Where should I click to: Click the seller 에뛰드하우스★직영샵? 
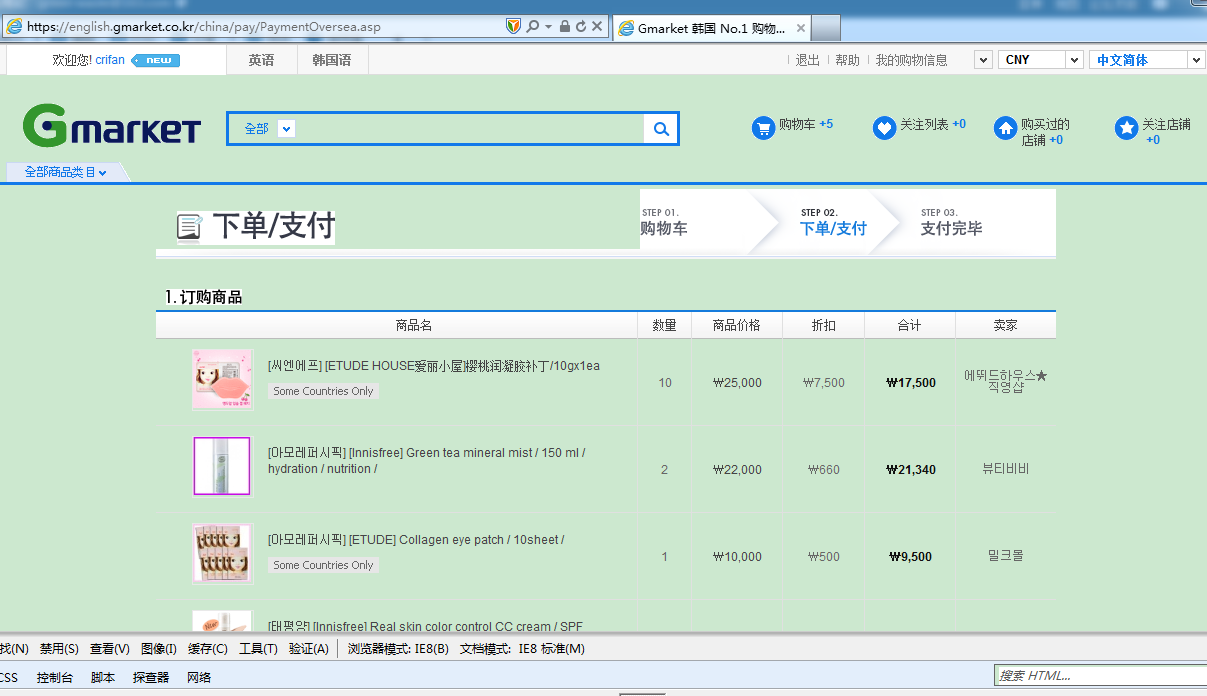coord(1005,381)
